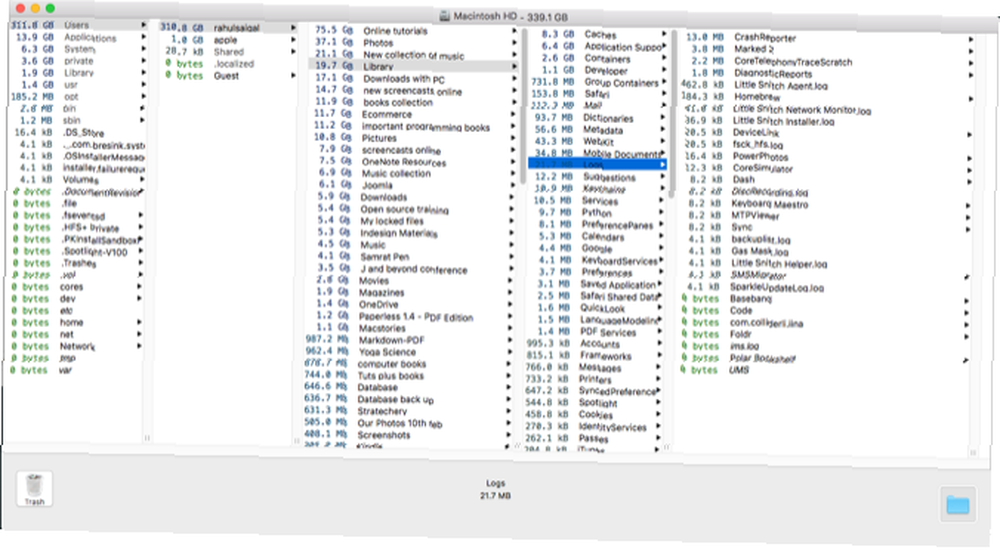Viewport: 1000px width, 550px height.
Task: Select the Open source training folder
Action: pyautogui.click(x=411, y=209)
